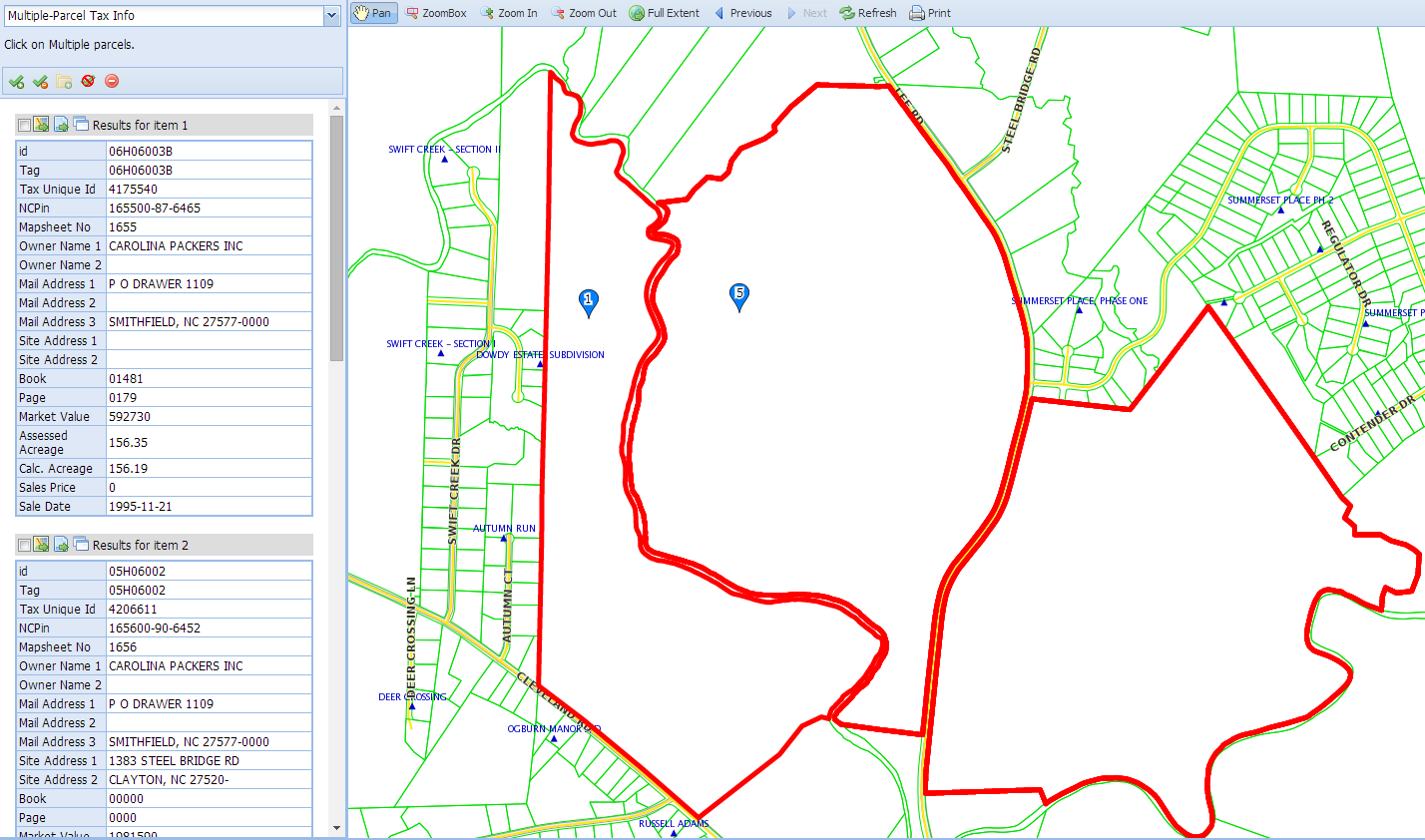Click map export icon for item 1
This screenshot has width=1425, height=840.
click(42, 125)
